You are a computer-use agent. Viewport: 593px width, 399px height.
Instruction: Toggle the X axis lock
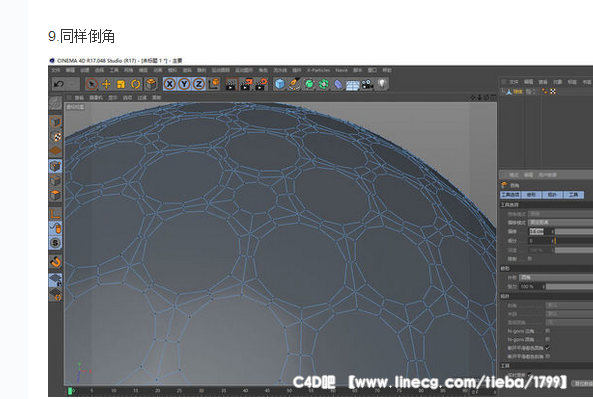click(170, 84)
